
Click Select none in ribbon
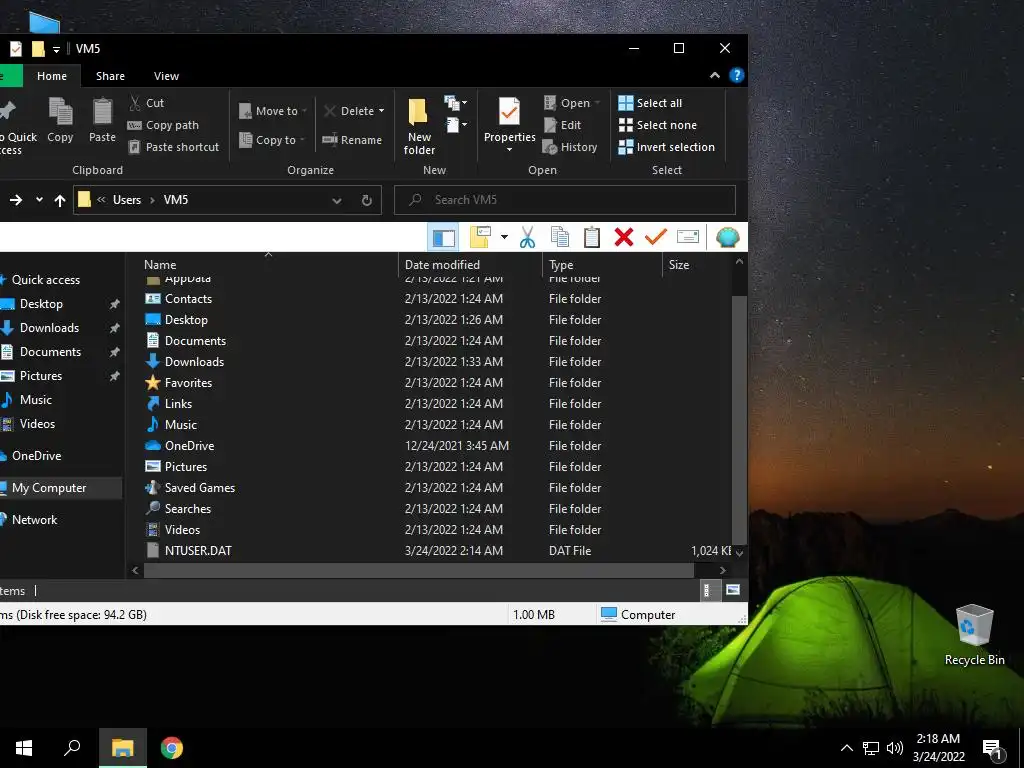click(658, 125)
